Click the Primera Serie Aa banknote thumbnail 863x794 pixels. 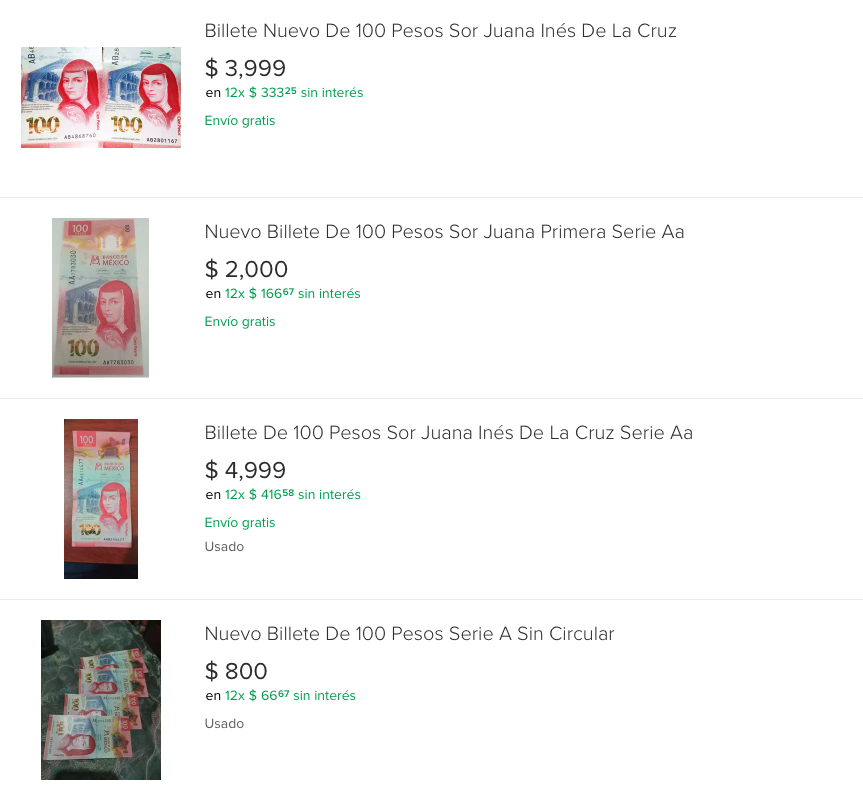click(x=100, y=298)
